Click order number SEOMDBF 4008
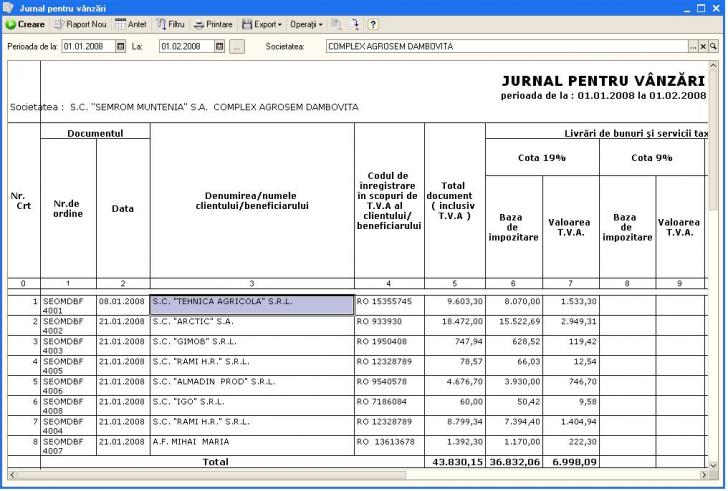The image size is (728, 491). pyautogui.click(x=68, y=406)
